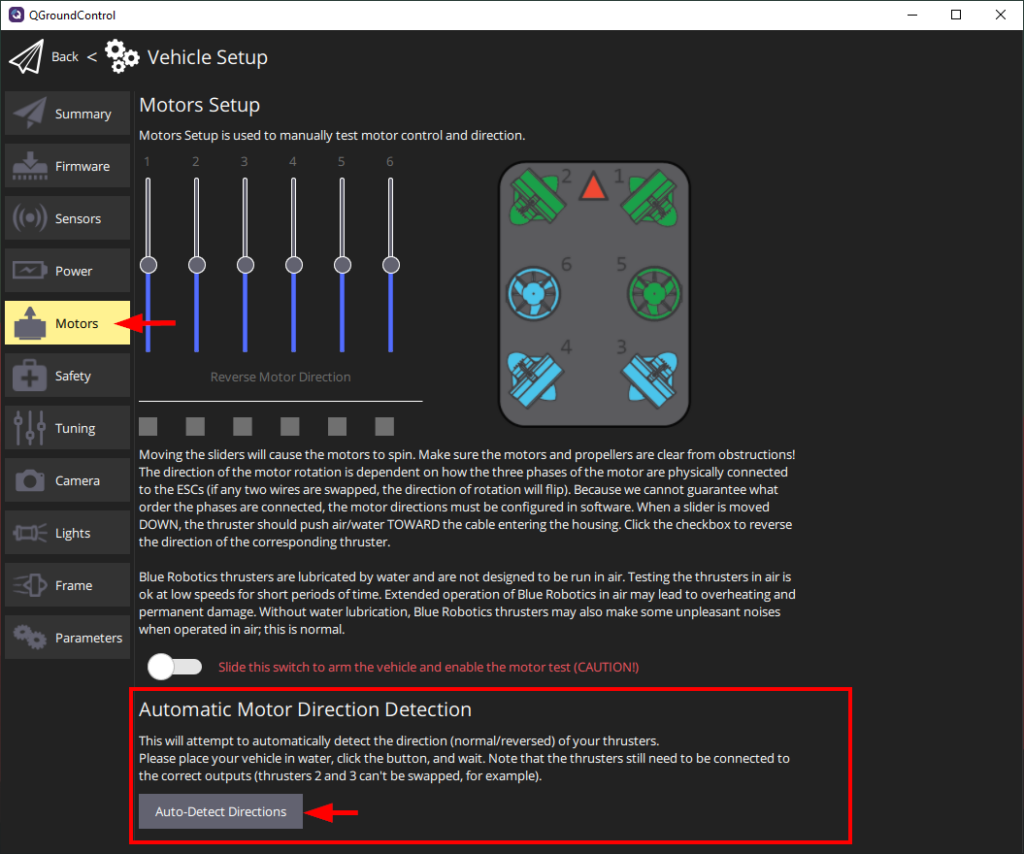Select the Safety sidebar icon
The height and width of the screenshot is (854, 1024).
pyautogui.click(x=28, y=375)
